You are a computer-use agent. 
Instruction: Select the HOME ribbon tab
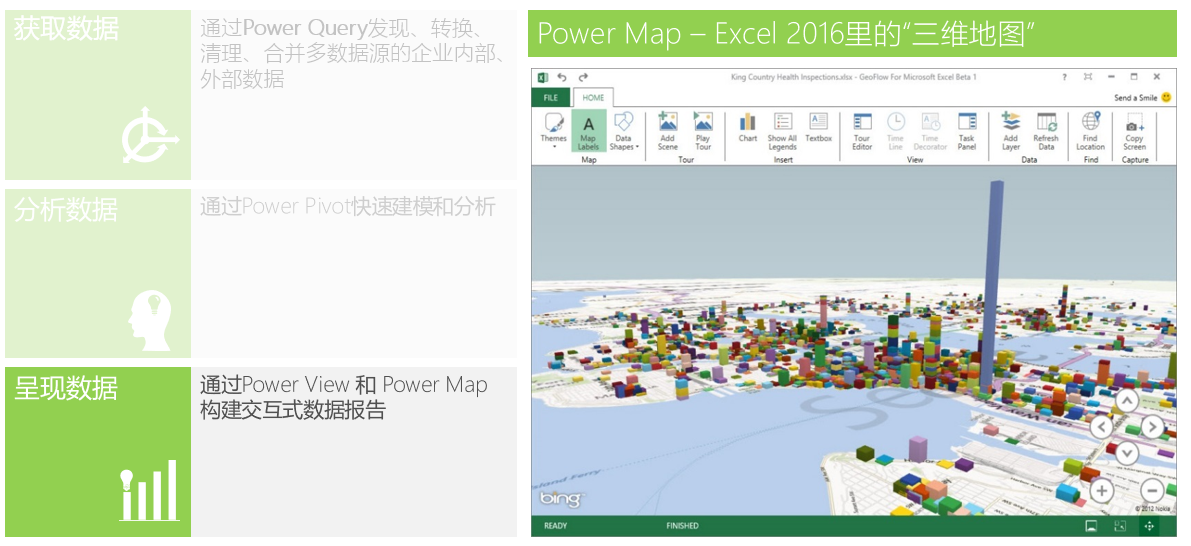click(593, 98)
